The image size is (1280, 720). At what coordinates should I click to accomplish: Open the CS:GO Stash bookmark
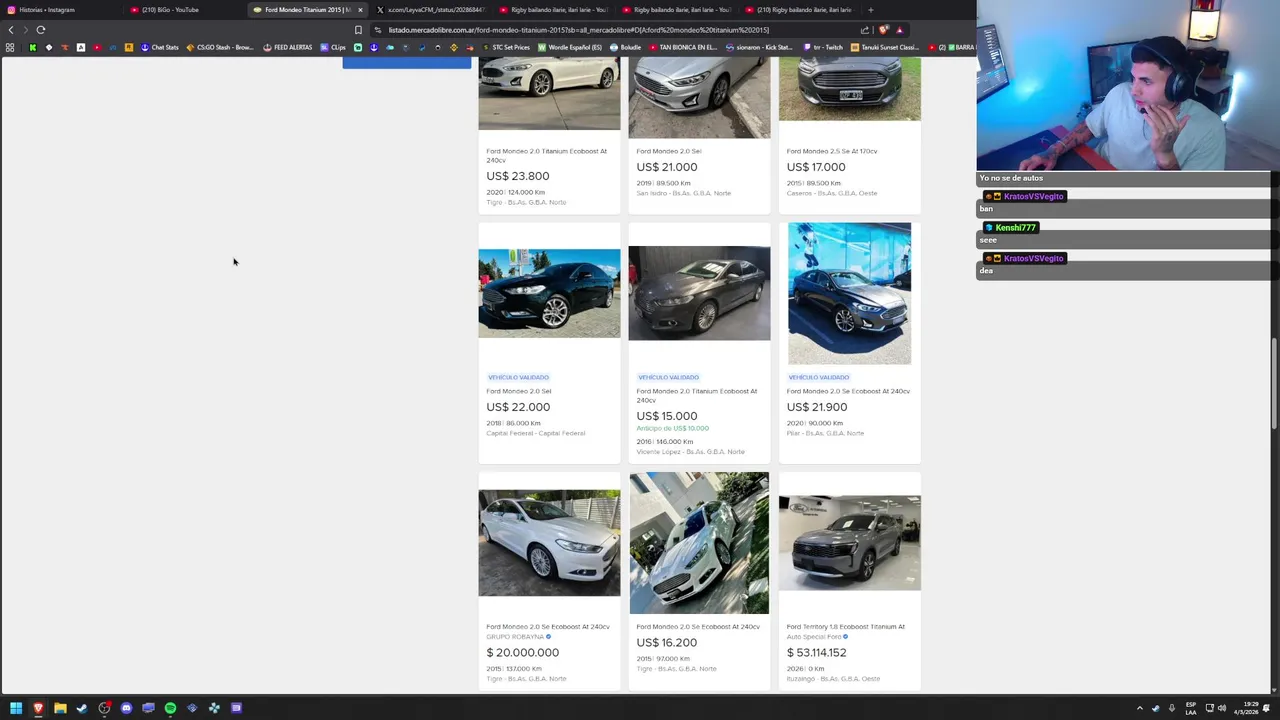[x=220, y=47]
